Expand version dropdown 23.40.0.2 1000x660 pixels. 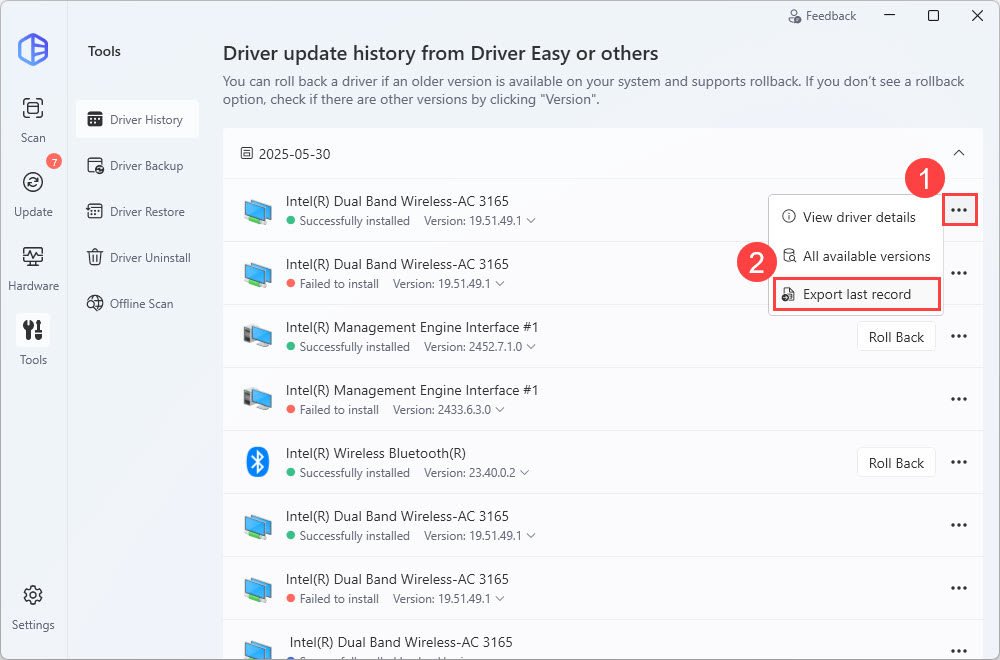524,473
